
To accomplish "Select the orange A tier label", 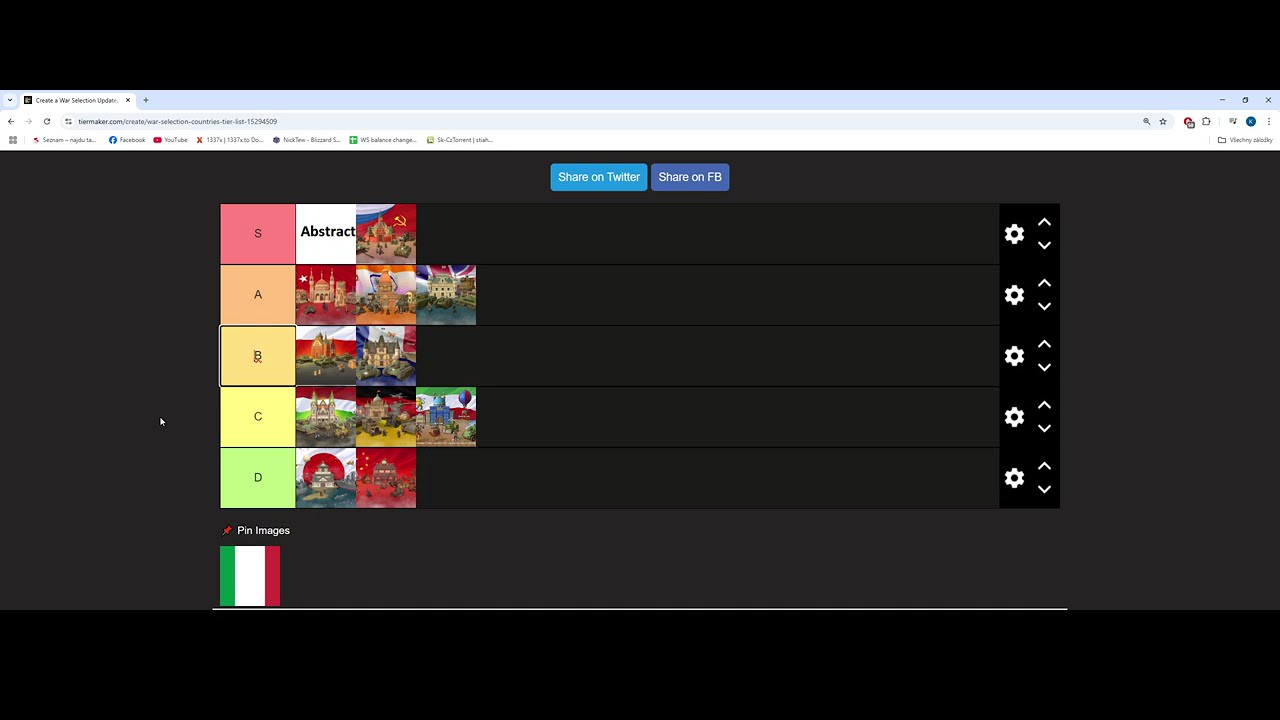I will (258, 295).
